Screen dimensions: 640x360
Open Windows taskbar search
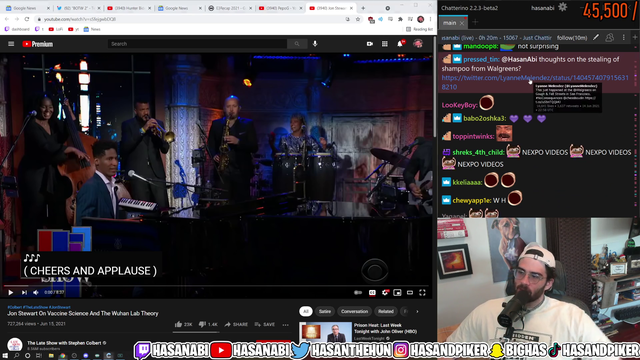coord(16,356)
